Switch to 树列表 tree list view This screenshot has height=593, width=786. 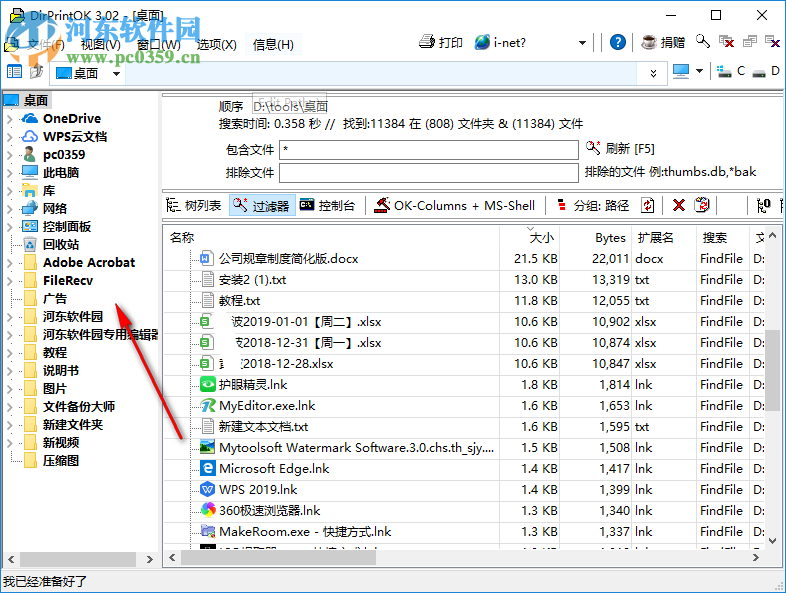[193, 206]
